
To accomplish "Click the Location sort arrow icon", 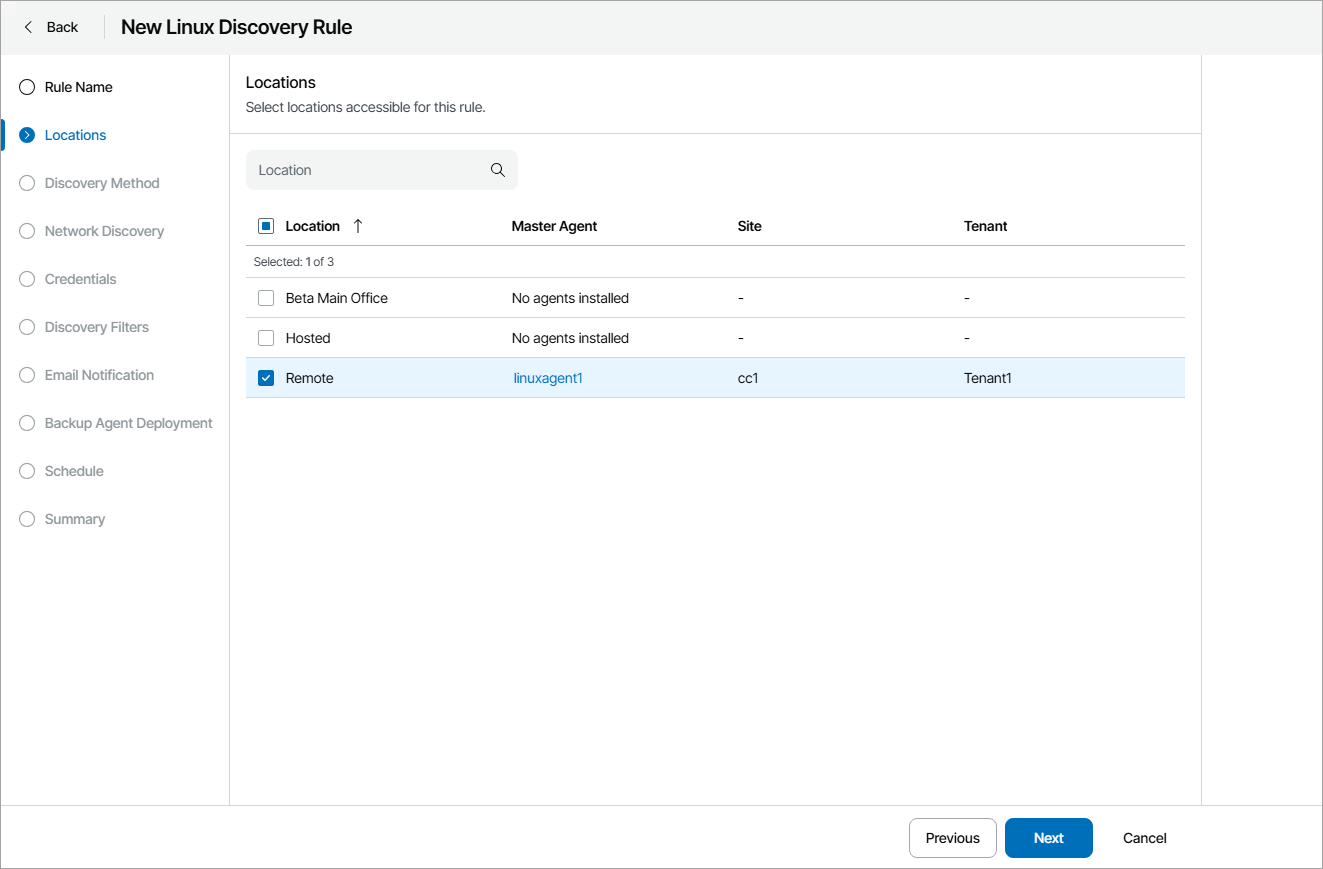I will click(358, 226).
